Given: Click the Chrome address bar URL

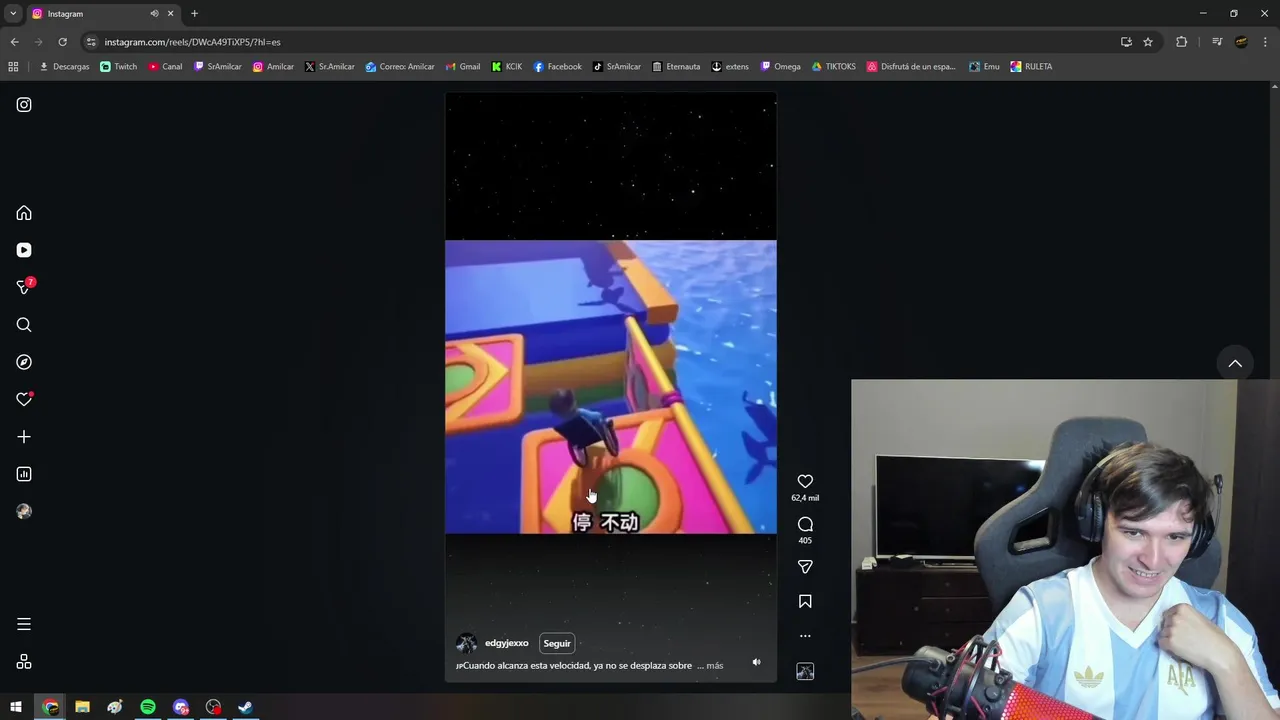Looking at the screenshot, I should point(192,42).
